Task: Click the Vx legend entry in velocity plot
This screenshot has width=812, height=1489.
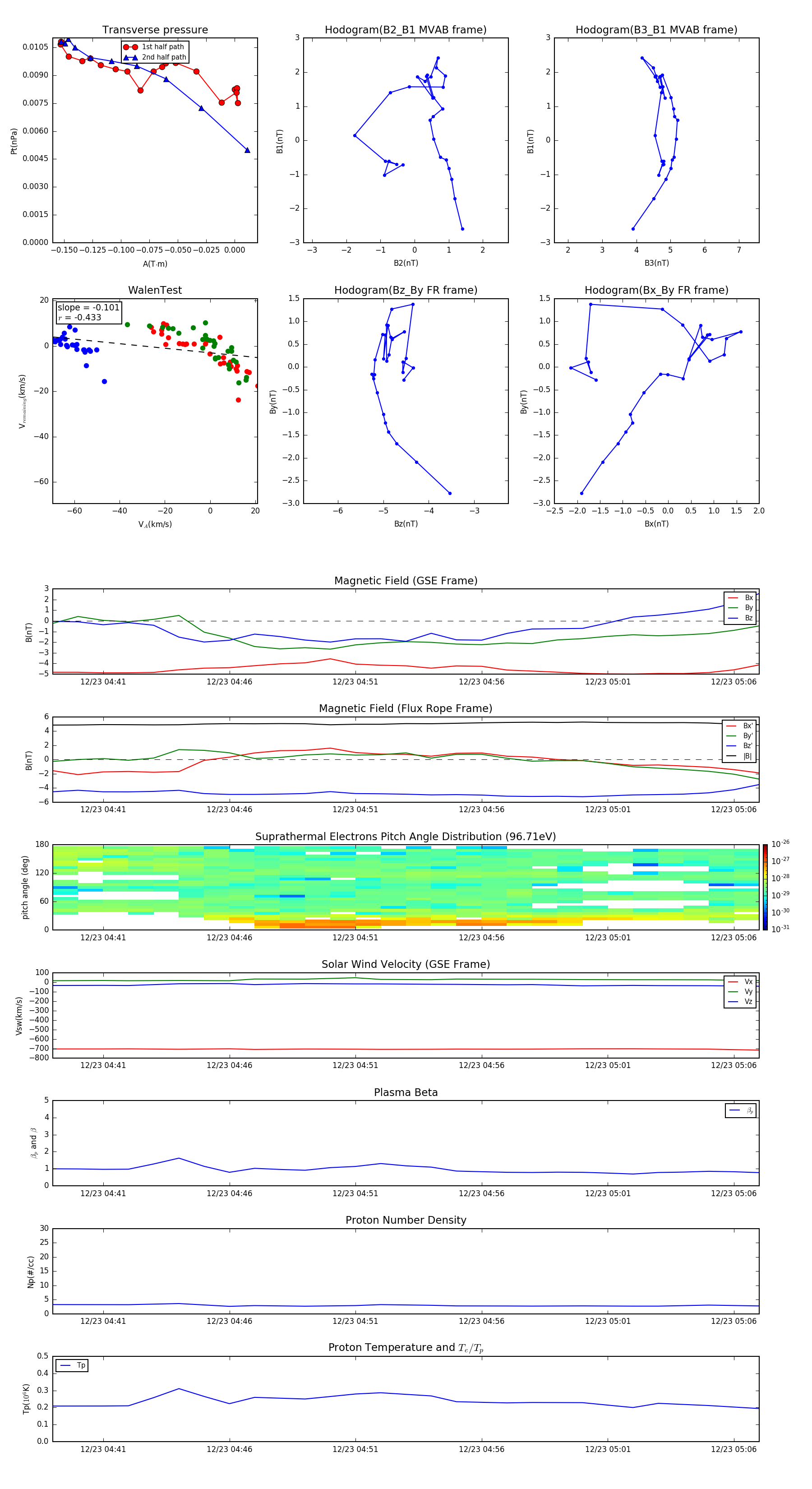Action: [740, 981]
